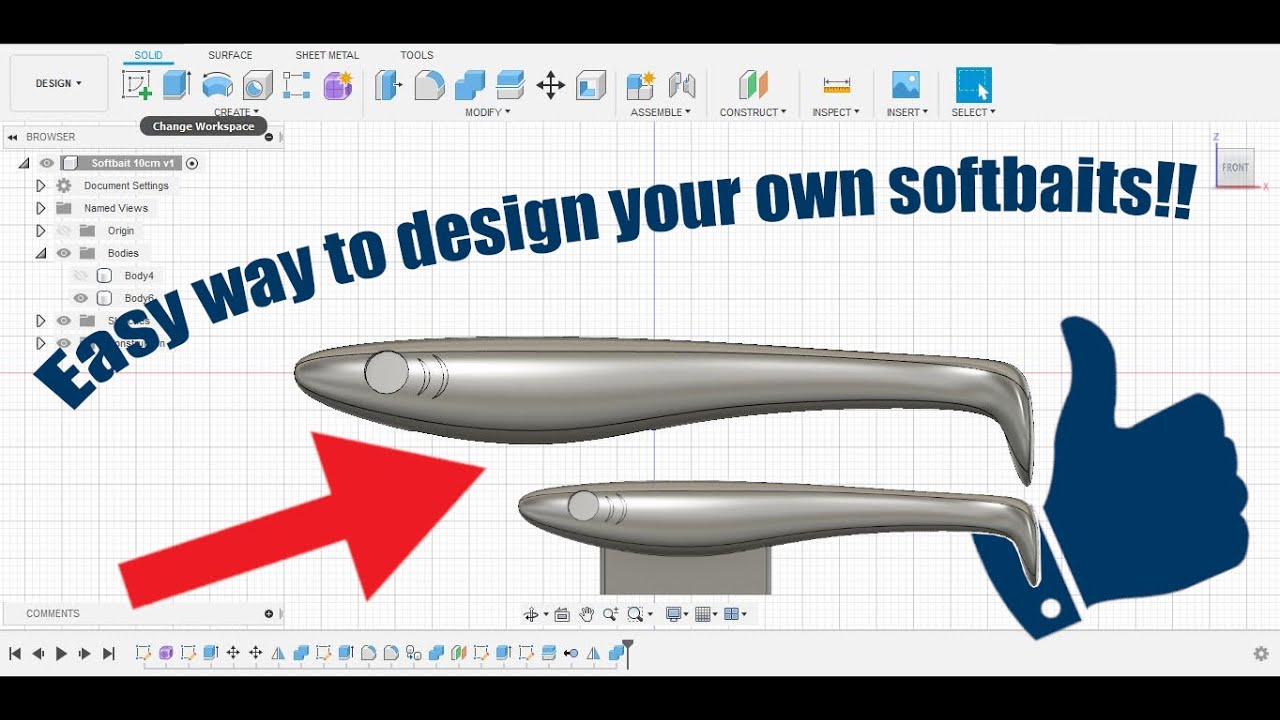Open the DESIGN workspace dropdown
Image resolution: width=1280 pixels, height=720 pixels.
tap(59, 83)
